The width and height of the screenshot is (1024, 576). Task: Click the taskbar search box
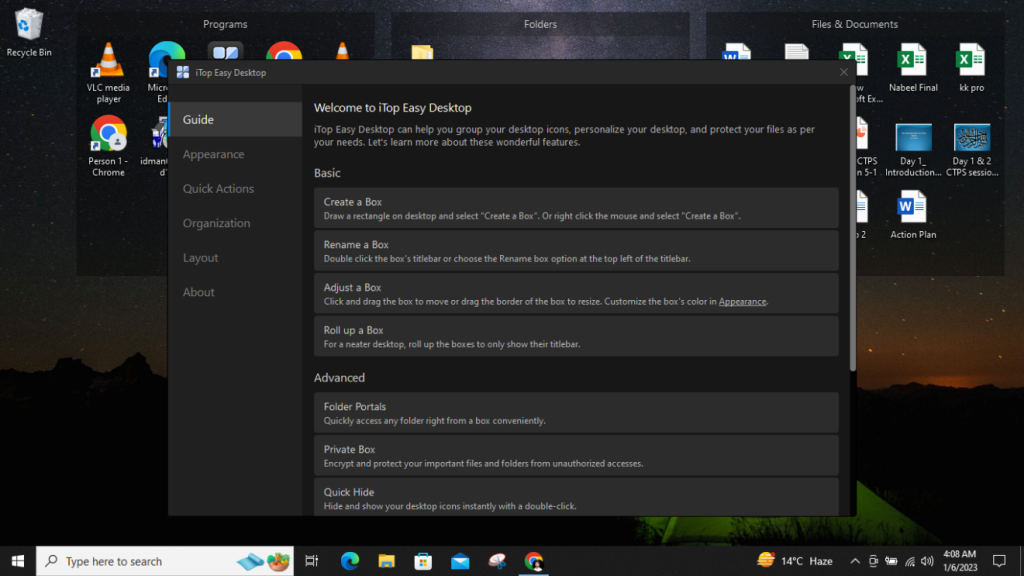point(150,561)
